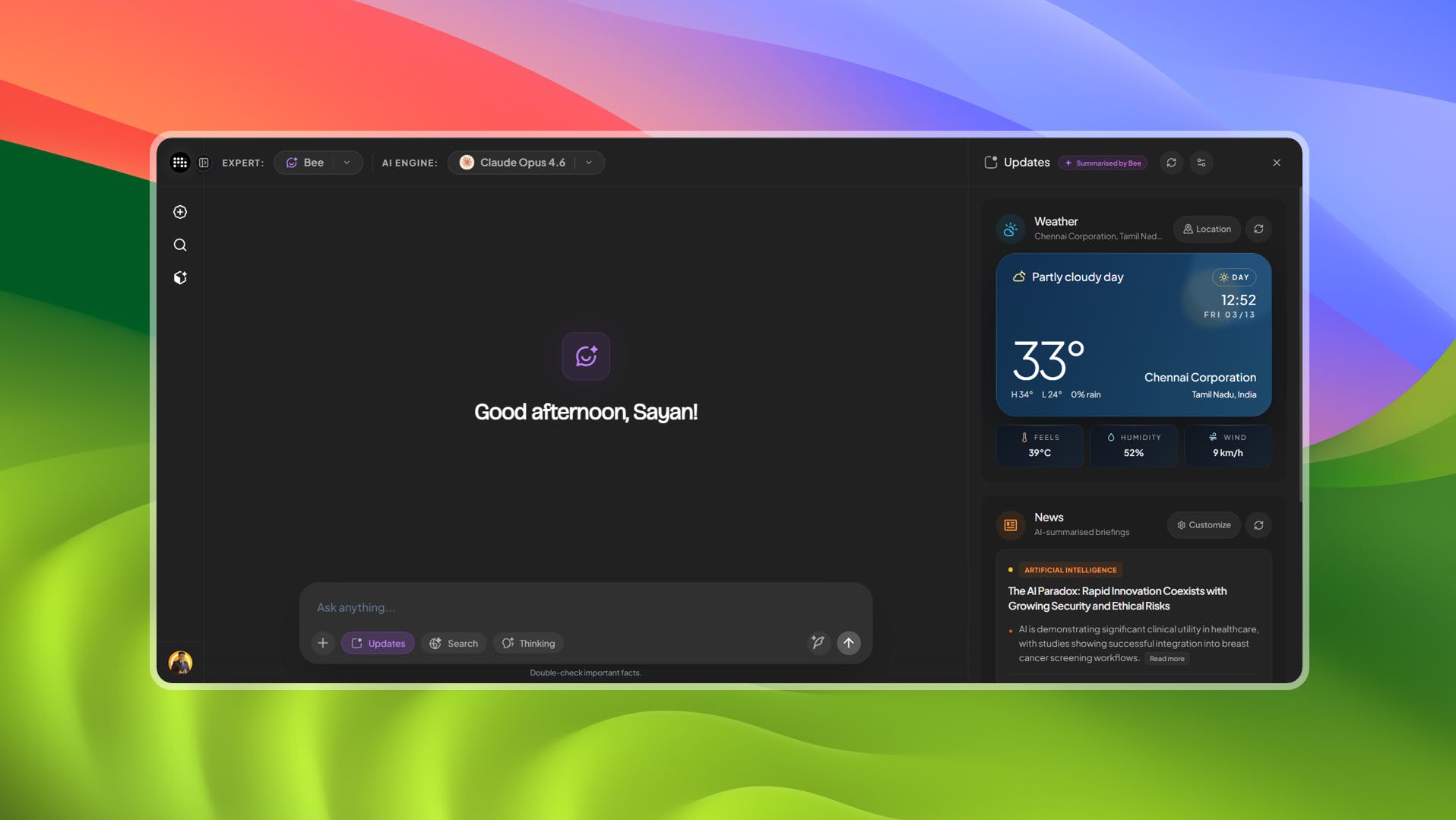Screen dimensions: 1456x820
Task: Click the 33° temperature reading
Action: pos(1049,359)
